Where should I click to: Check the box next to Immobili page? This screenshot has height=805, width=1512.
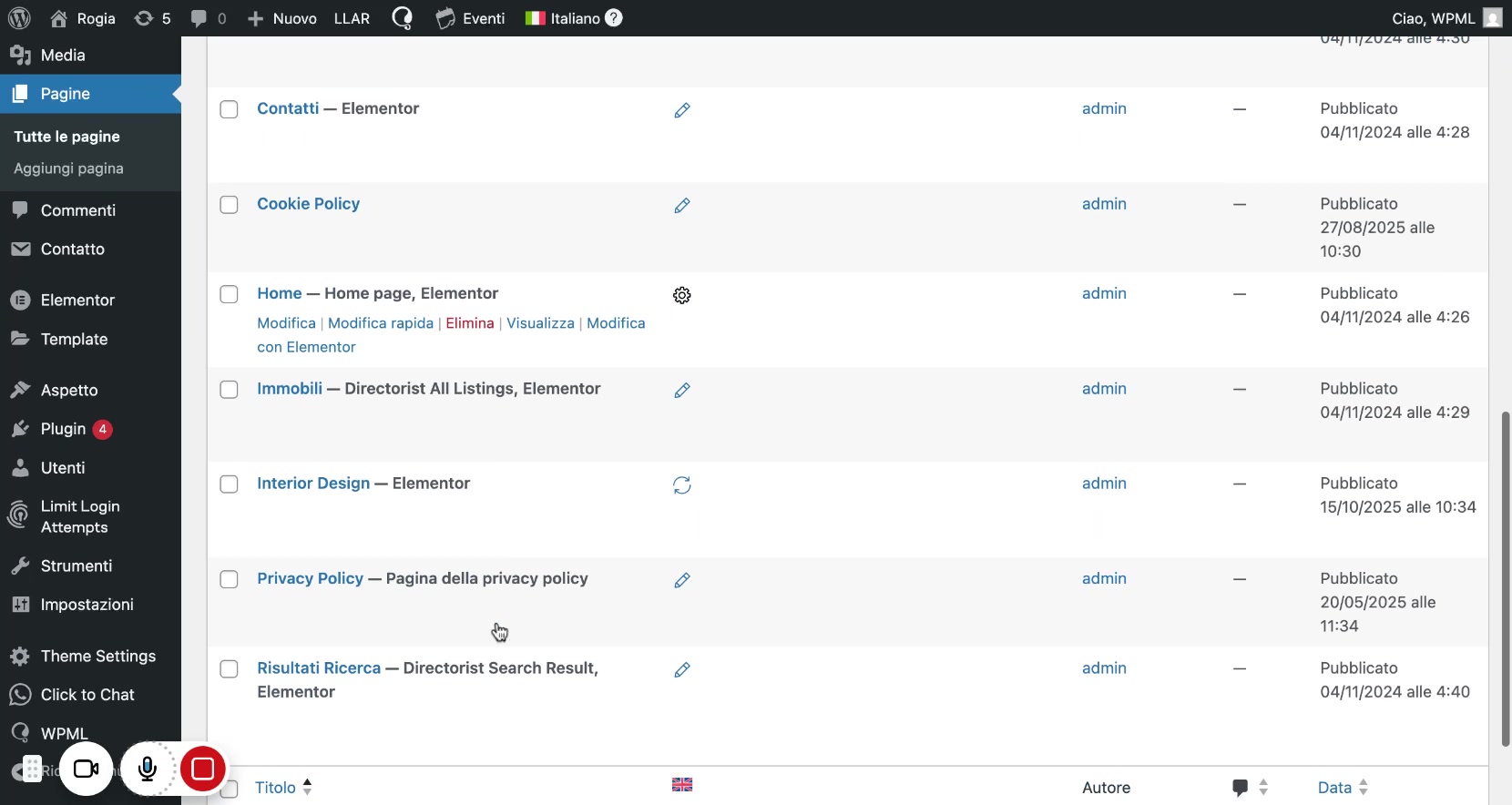(230, 390)
